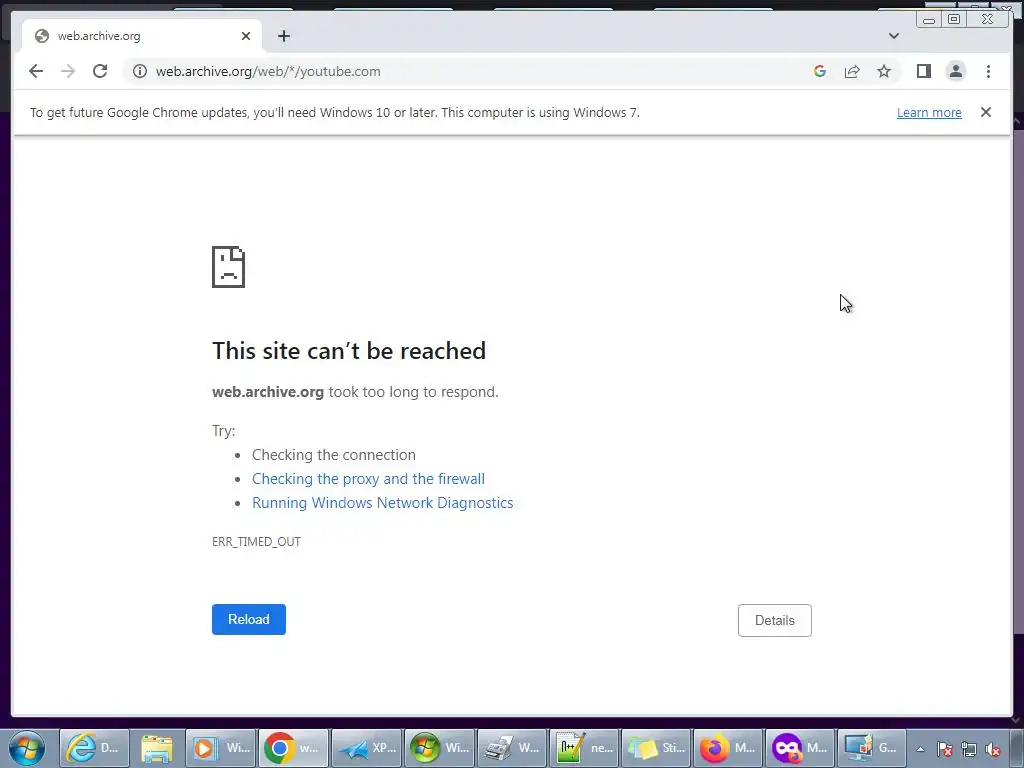Open Windows Explorer folder in taskbar

[157, 748]
